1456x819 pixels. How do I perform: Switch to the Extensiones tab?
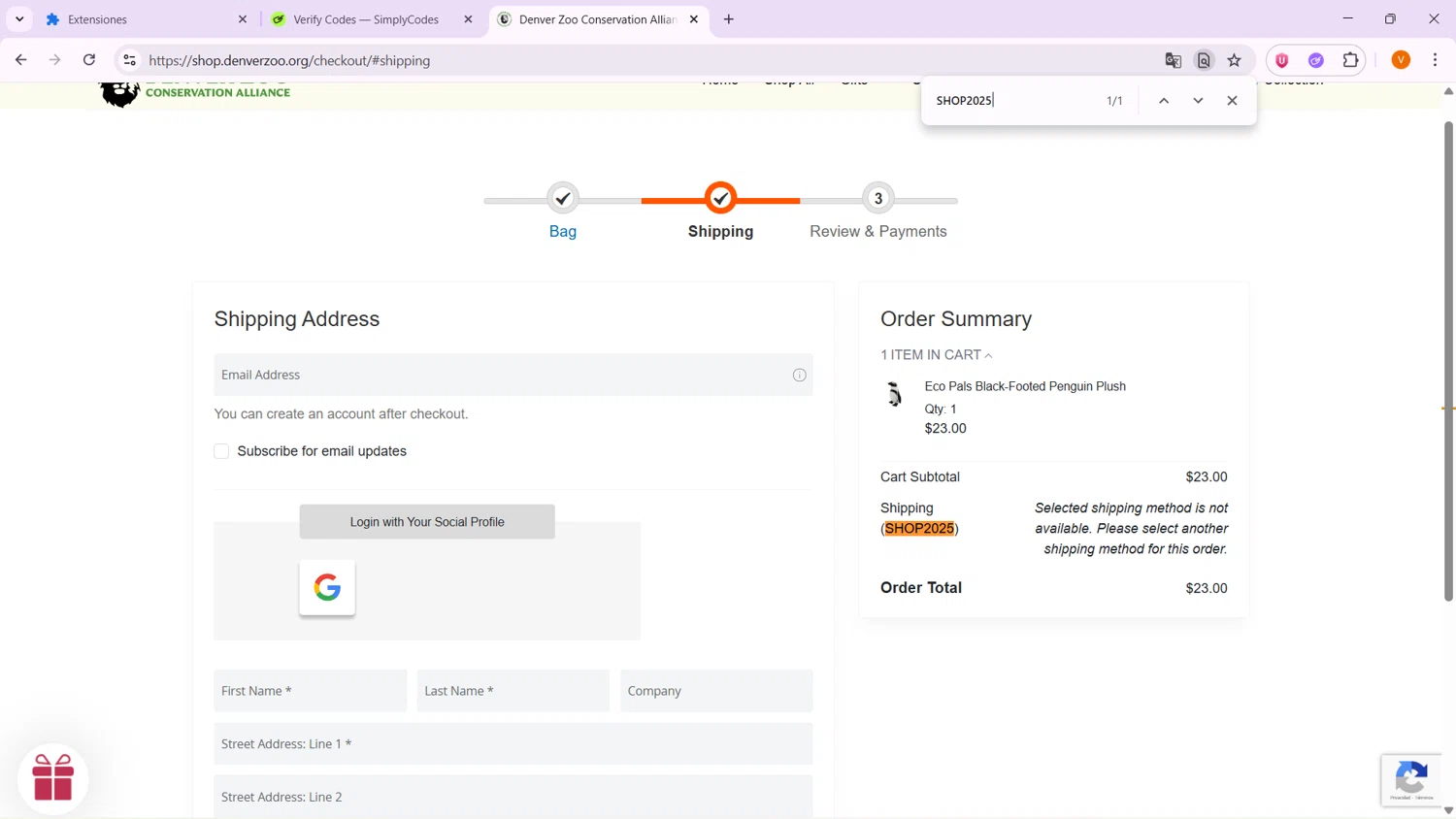pos(146,19)
